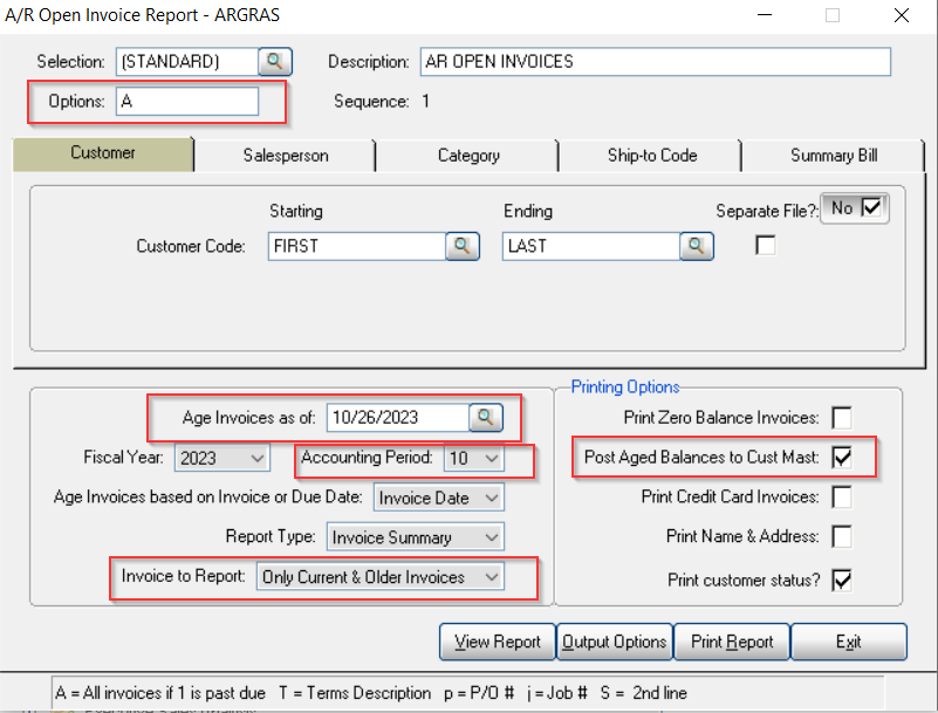Click the Ending Customer Code field
The width and height of the screenshot is (938, 713).
click(x=591, y=246)
